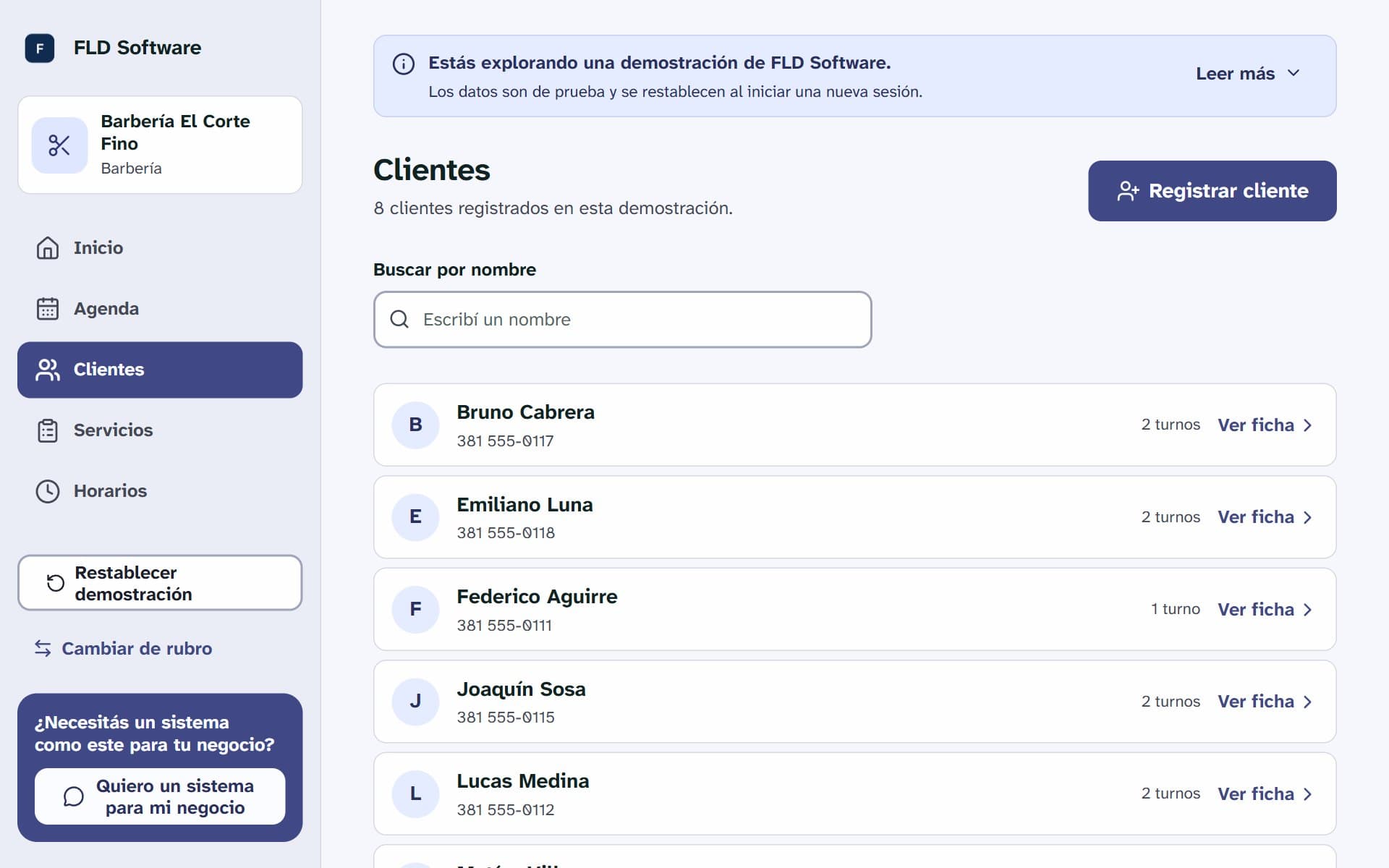
Task: Select the Clientes menu item
Action: coord(160,370)
